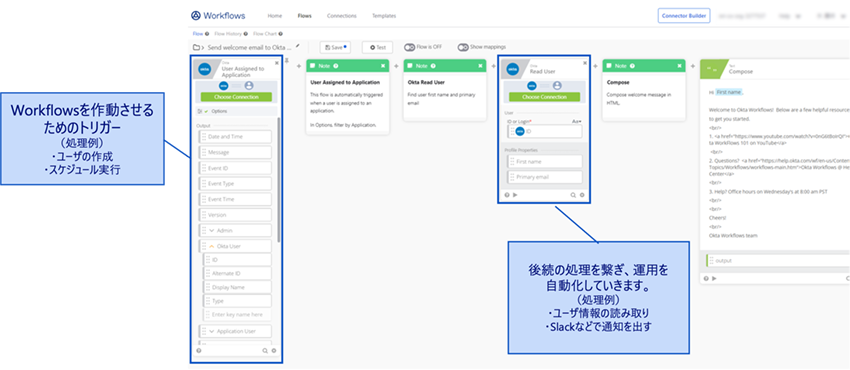Screen dimensions: 850x370
Task: Select the Display Name output field
Action: tap(237, 287)
